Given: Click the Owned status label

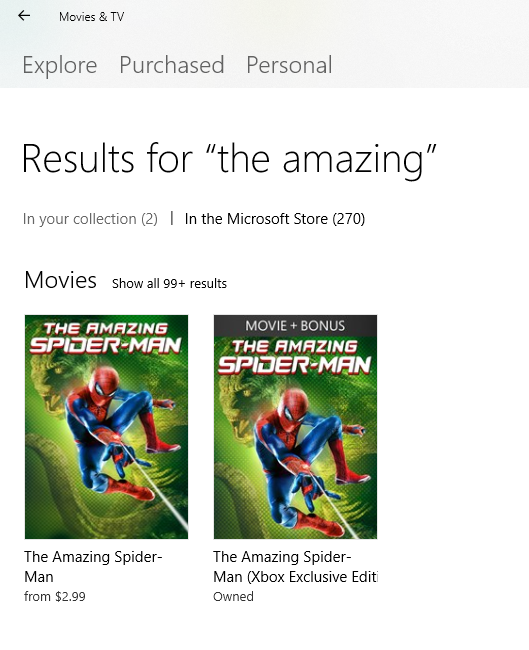Looking at the screenshot, I should (233, 597).
